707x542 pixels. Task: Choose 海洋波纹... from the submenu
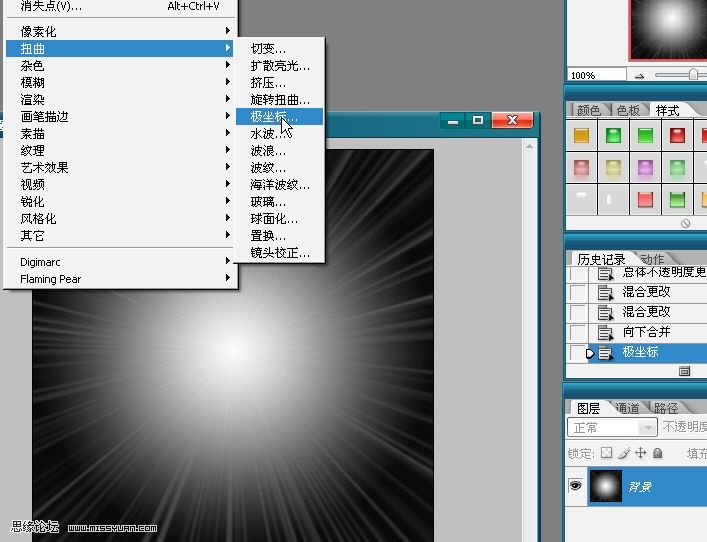280,185
